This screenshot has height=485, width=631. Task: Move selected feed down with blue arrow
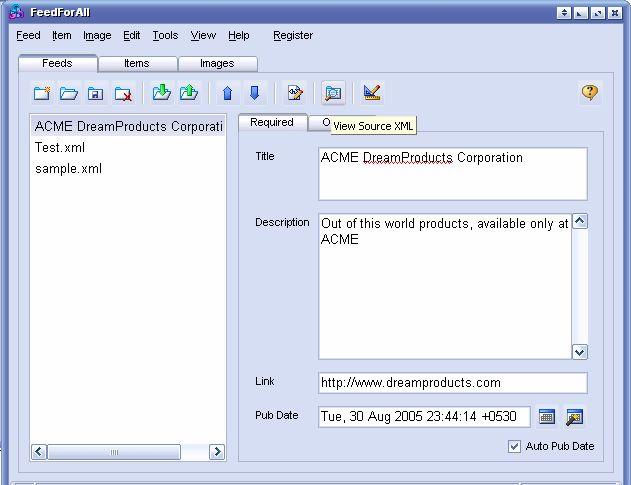pos(254,93)
